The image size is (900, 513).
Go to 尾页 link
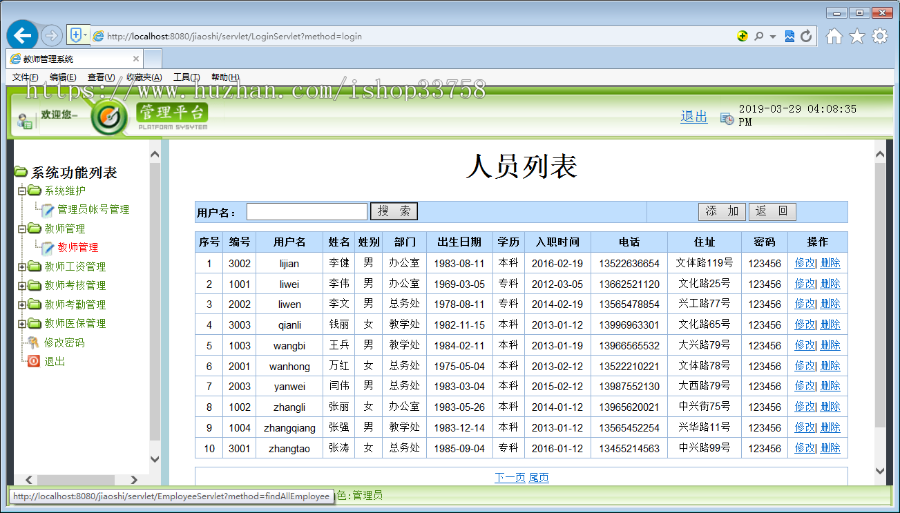(538, 477)
